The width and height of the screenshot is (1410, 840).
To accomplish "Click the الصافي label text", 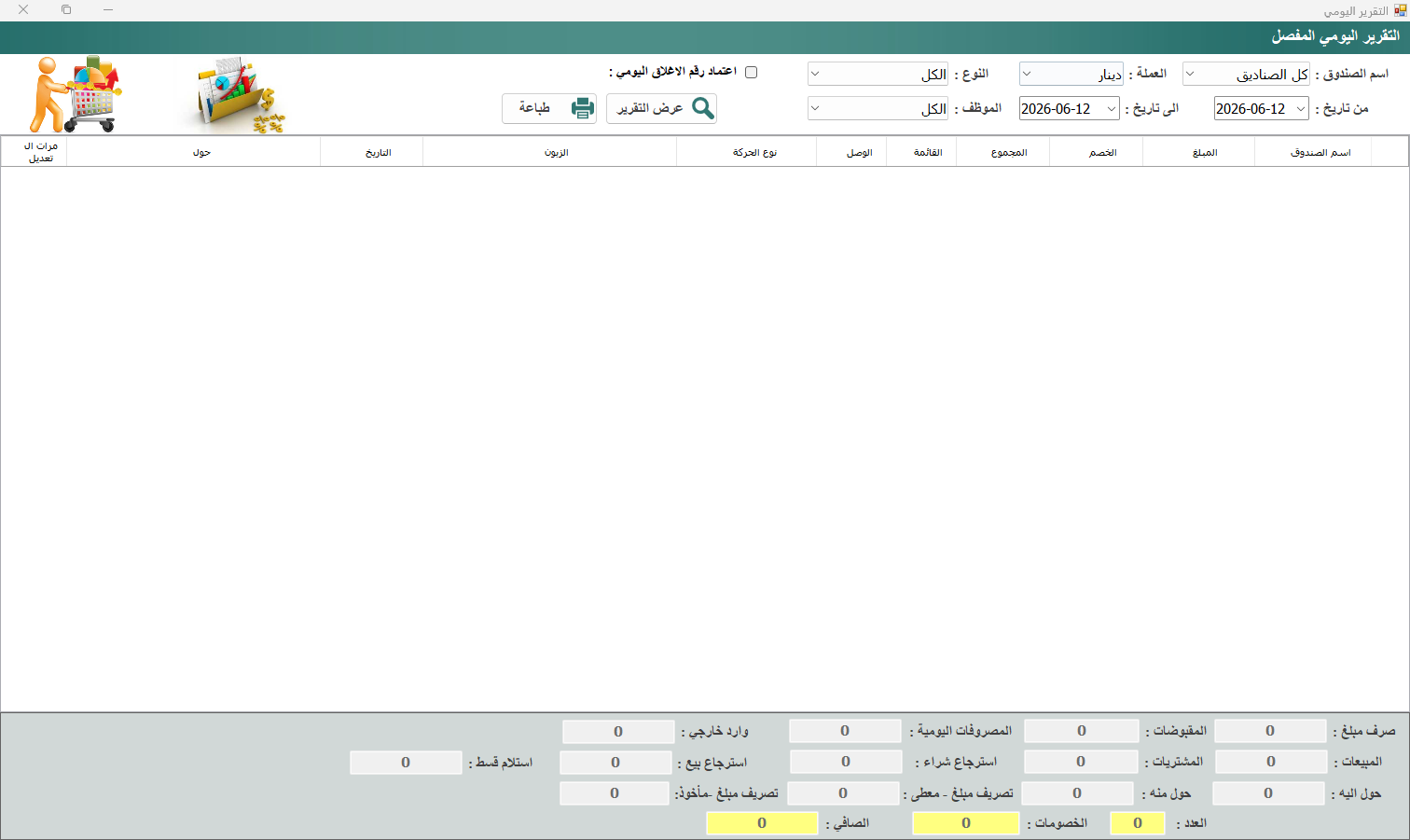I will click(x=848, y=823).
